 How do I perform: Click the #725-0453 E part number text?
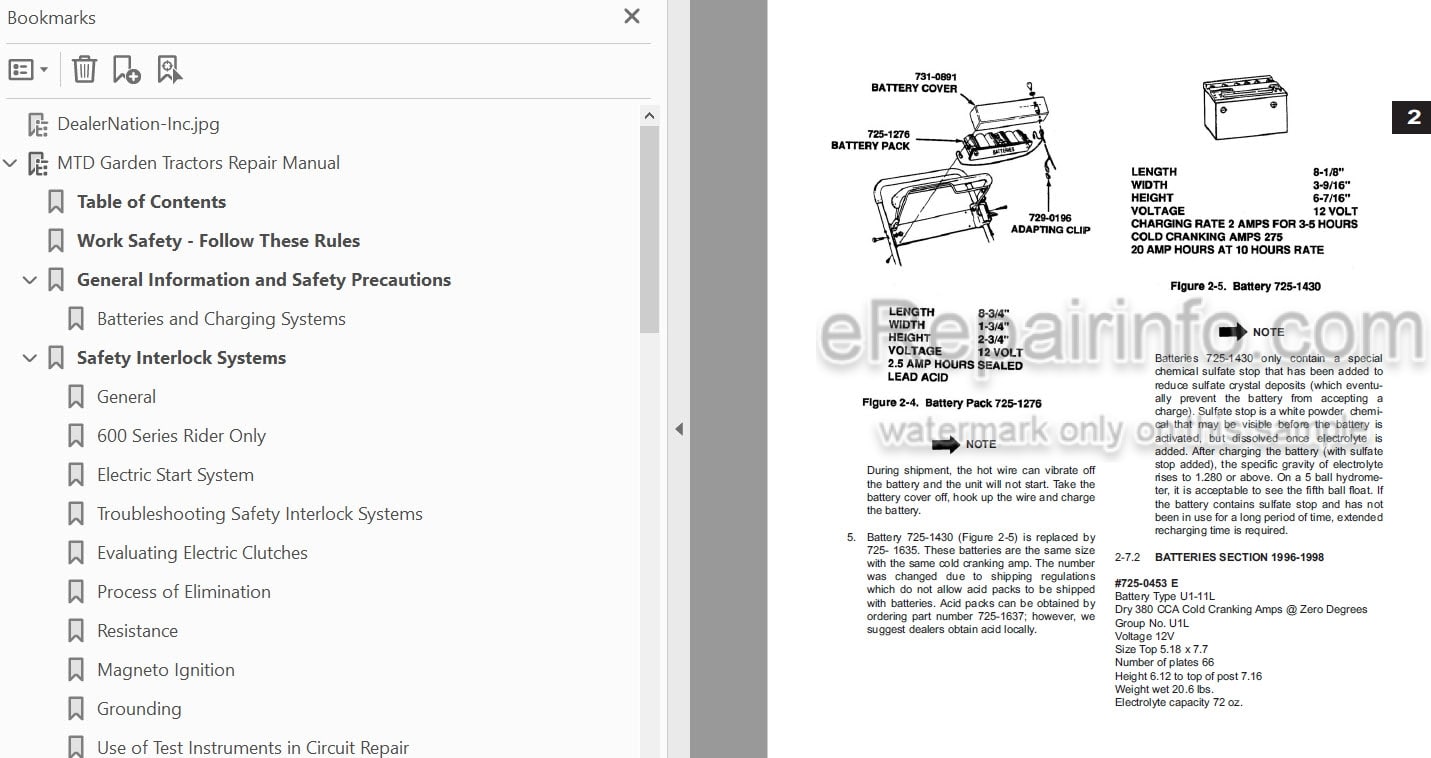pyautogui.click(x=1146, y=582)
